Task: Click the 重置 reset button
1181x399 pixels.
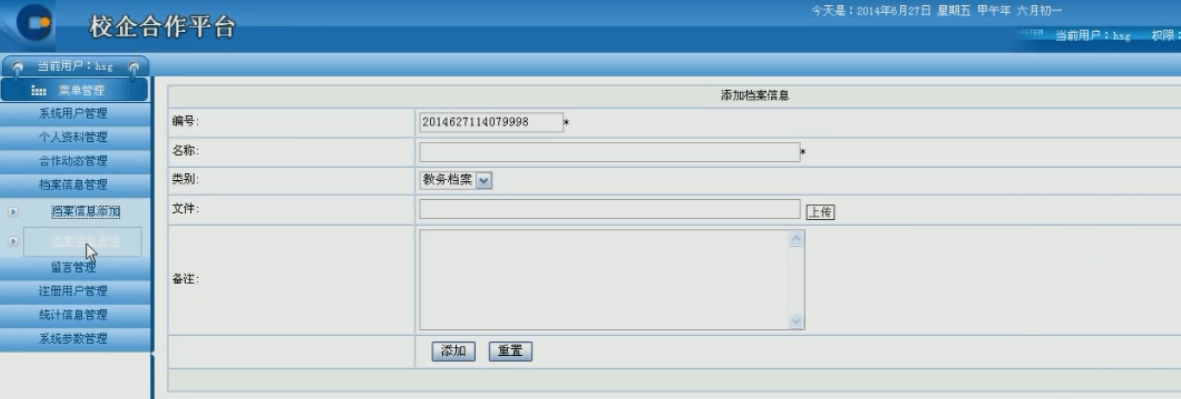Action: [511, 352]
